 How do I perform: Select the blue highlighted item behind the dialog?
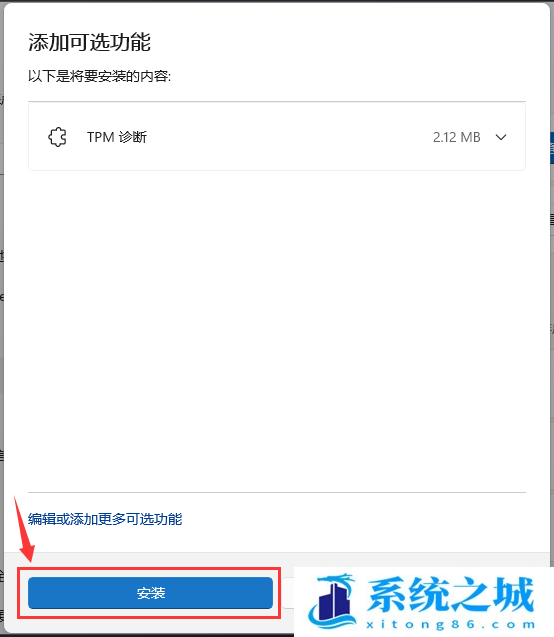[x=552, y=147]
